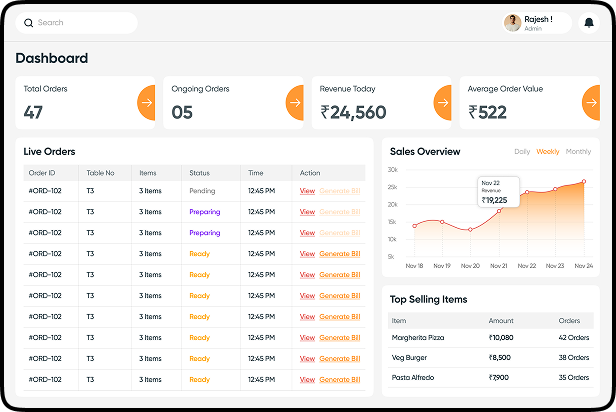This screenshot has width=616, height=412.
Task: Switch Sales Overview to Monthly
Action: point(578,152)
